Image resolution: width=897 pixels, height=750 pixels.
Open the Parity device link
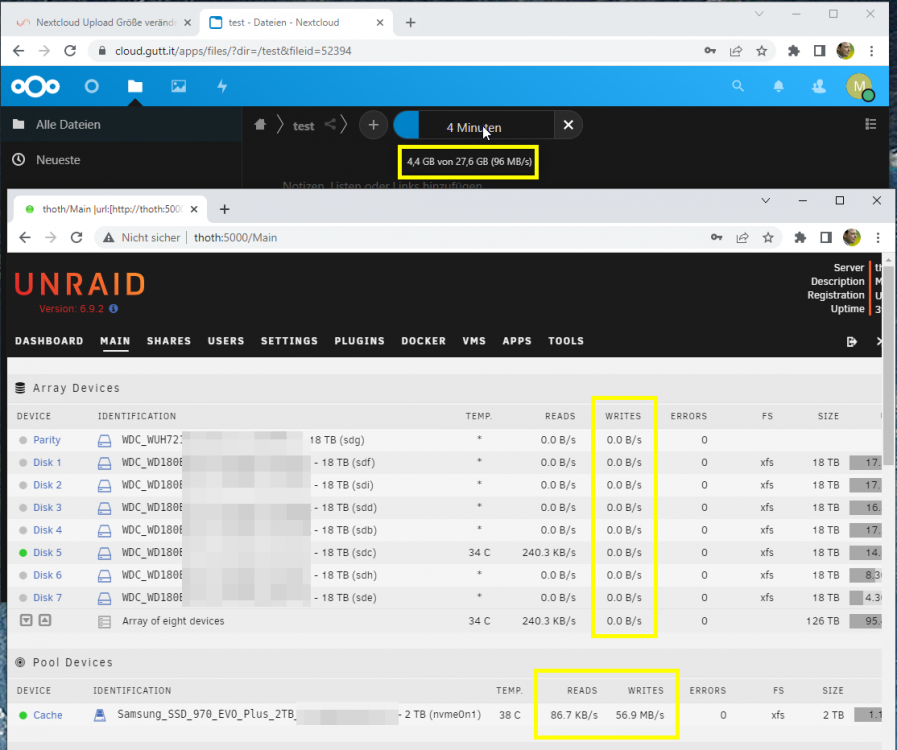[x=47, y=440]
